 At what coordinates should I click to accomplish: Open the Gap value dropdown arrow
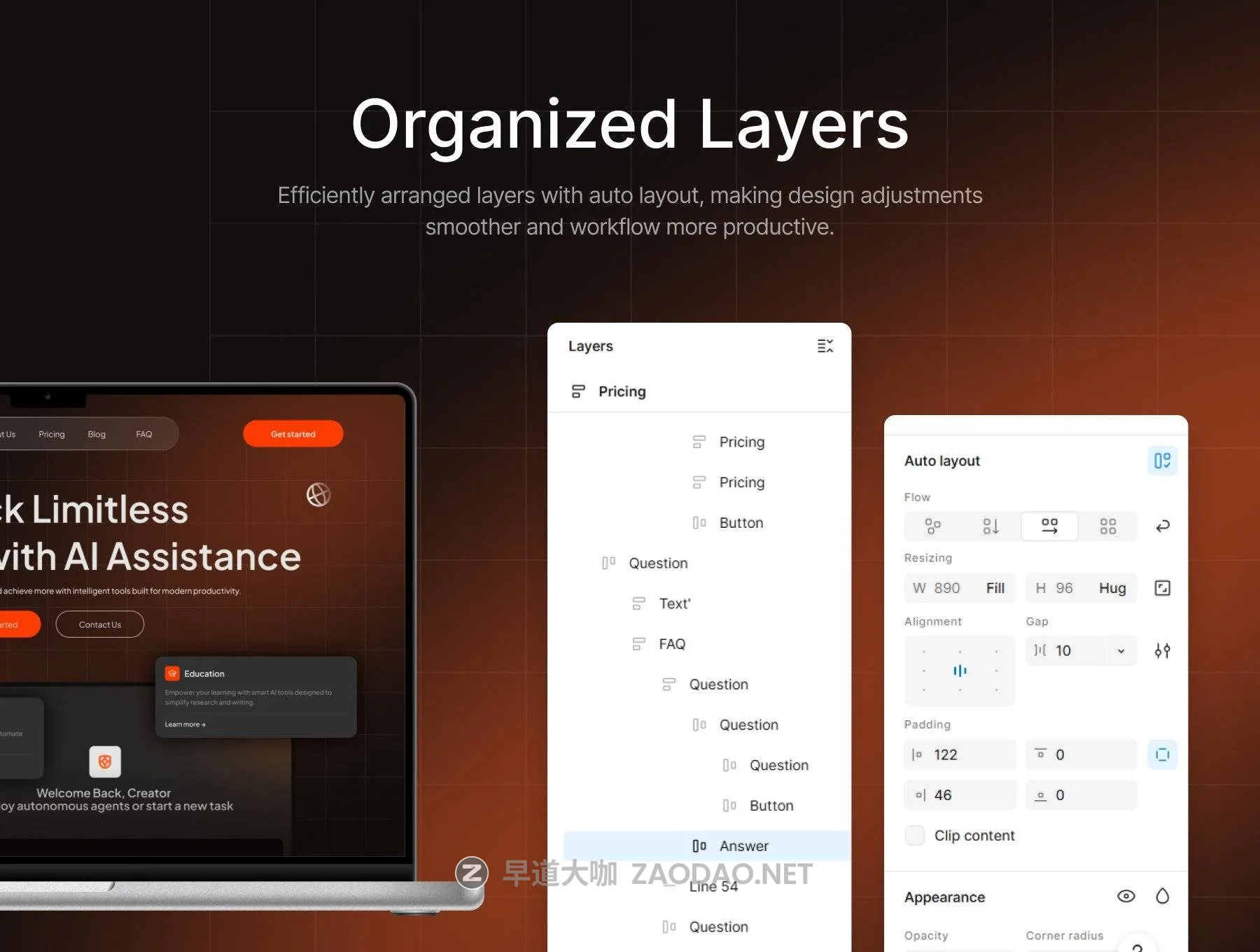[x=1121, y=651]
